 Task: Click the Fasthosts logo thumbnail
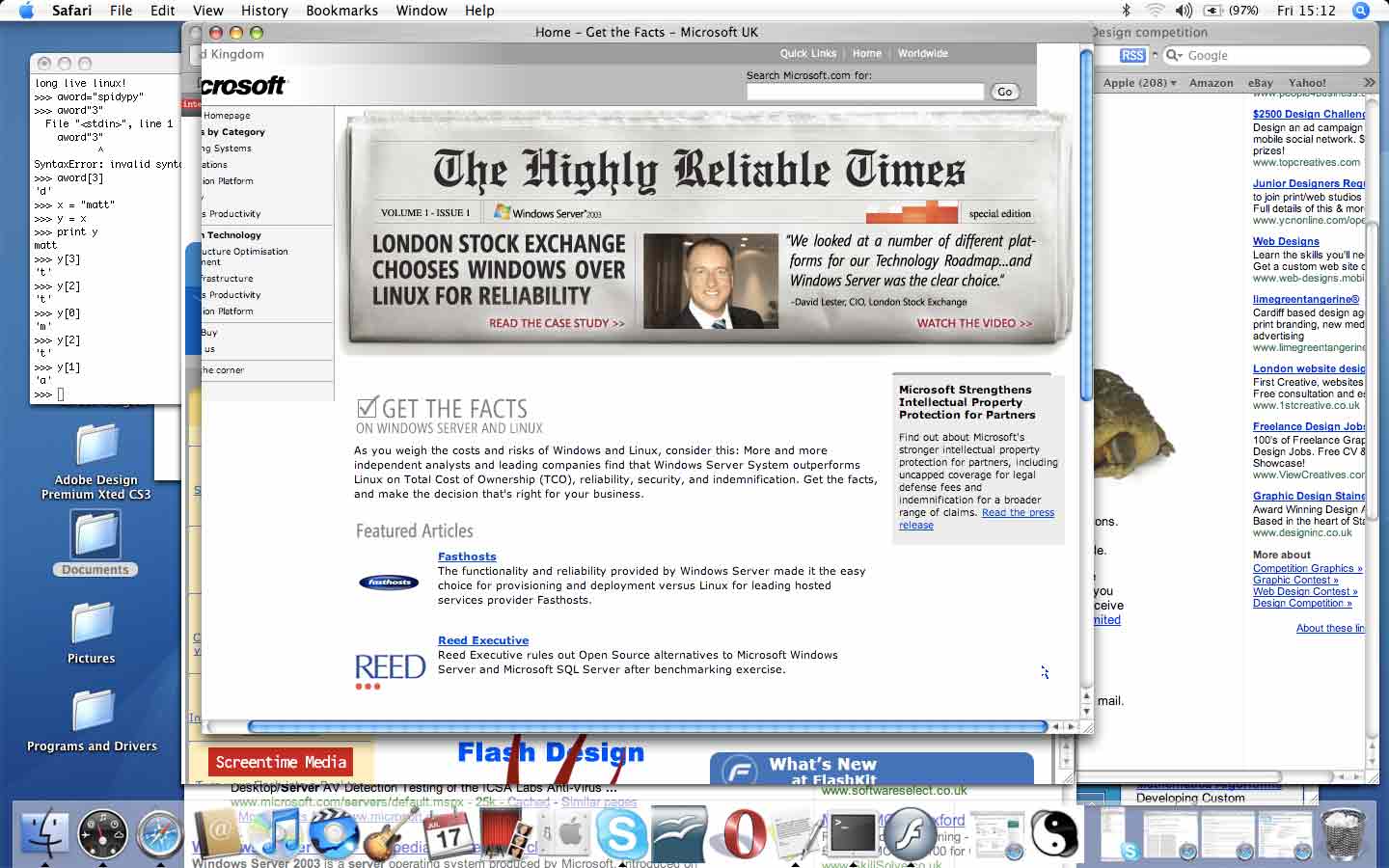click(389, 582)
